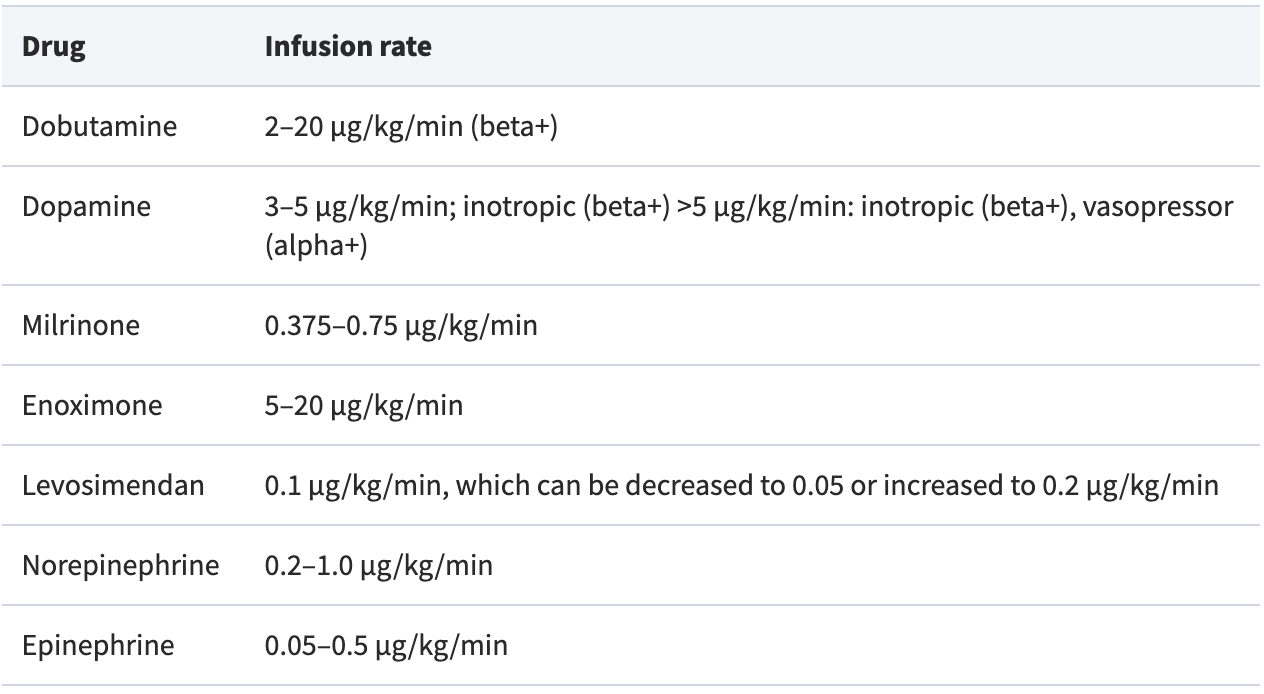1264x694 pixels.
Task: Click the Infusion rate column header
Action: (x=348, y=47)
